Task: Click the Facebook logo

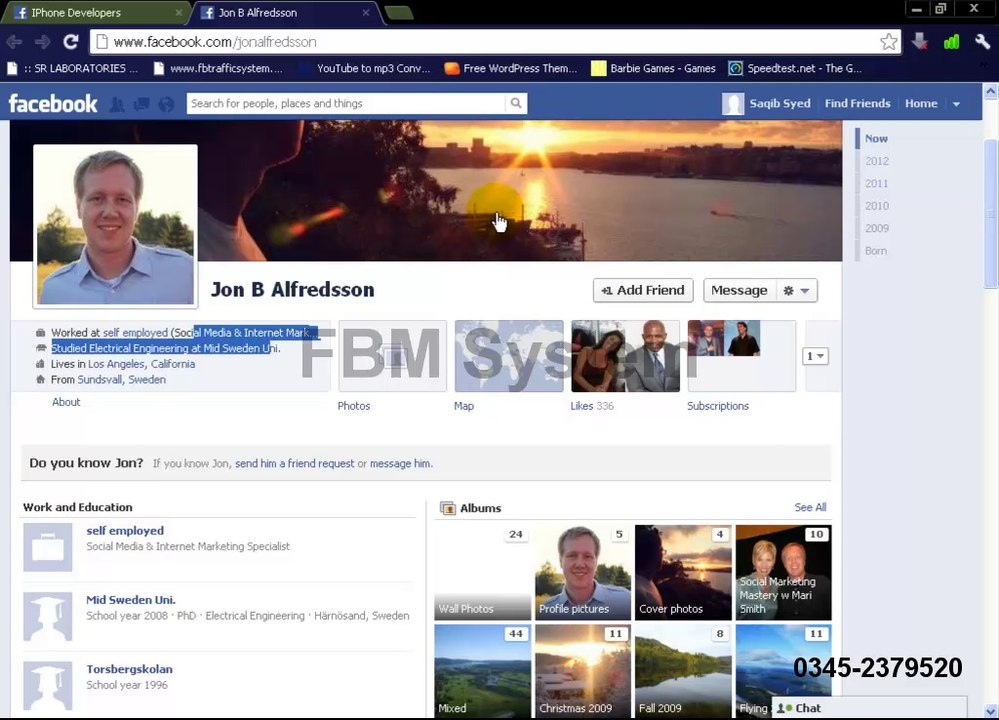Action: [x=53, y=103]
